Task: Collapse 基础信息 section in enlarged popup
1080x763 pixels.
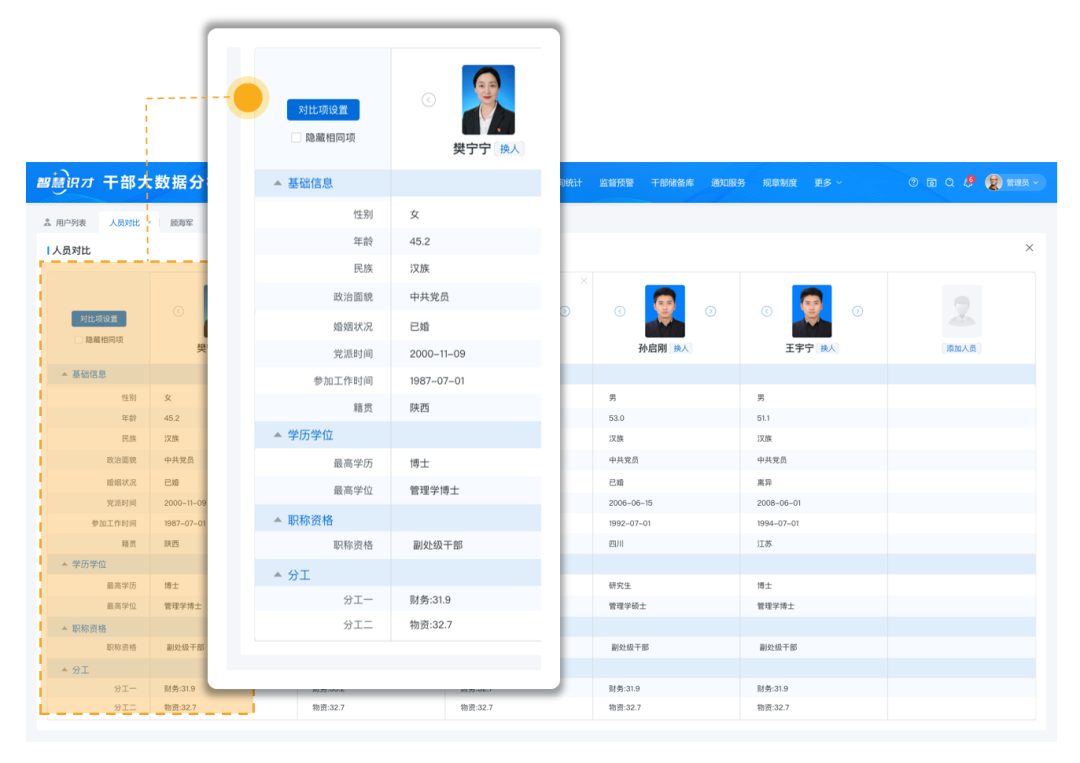Action: pos(278,184)
